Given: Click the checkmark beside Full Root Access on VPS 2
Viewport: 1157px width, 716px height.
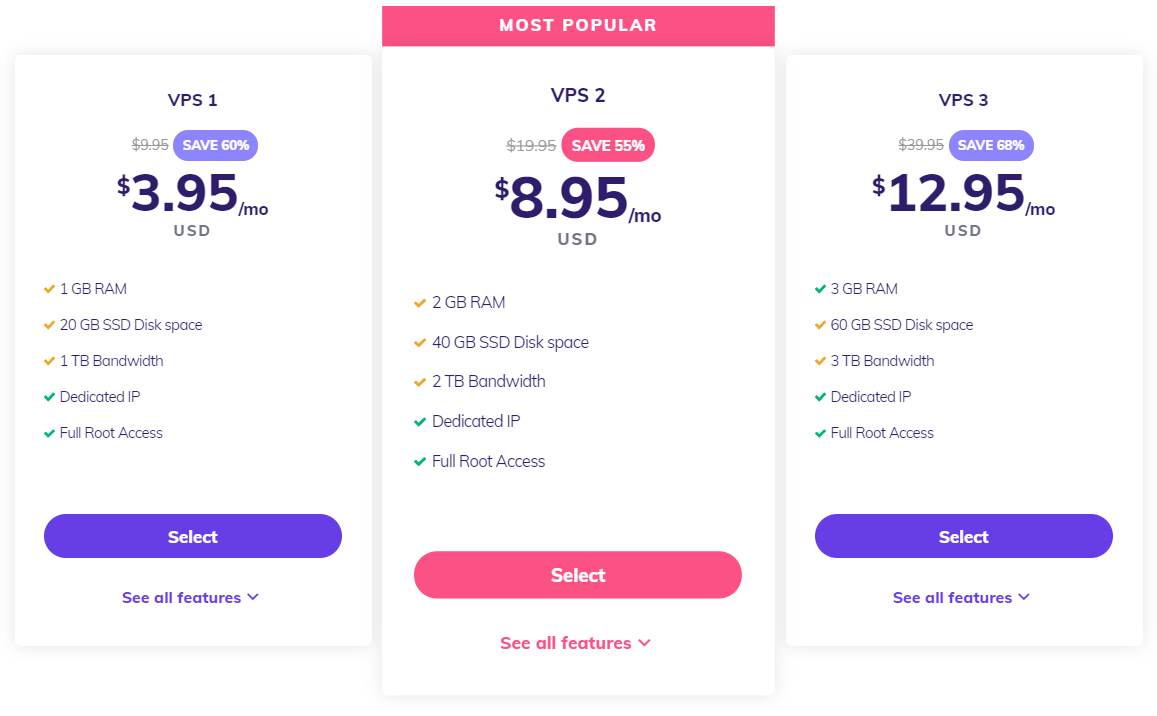Looking at the screenshot, I should tap(420, 461).
